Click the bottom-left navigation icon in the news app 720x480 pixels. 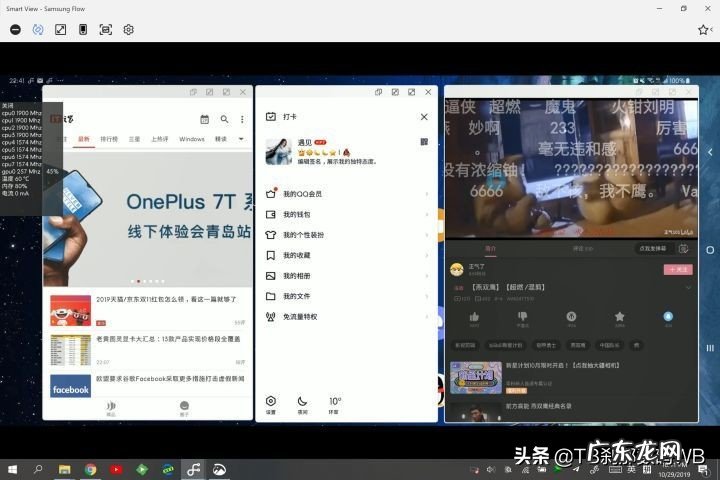point(111,407)
